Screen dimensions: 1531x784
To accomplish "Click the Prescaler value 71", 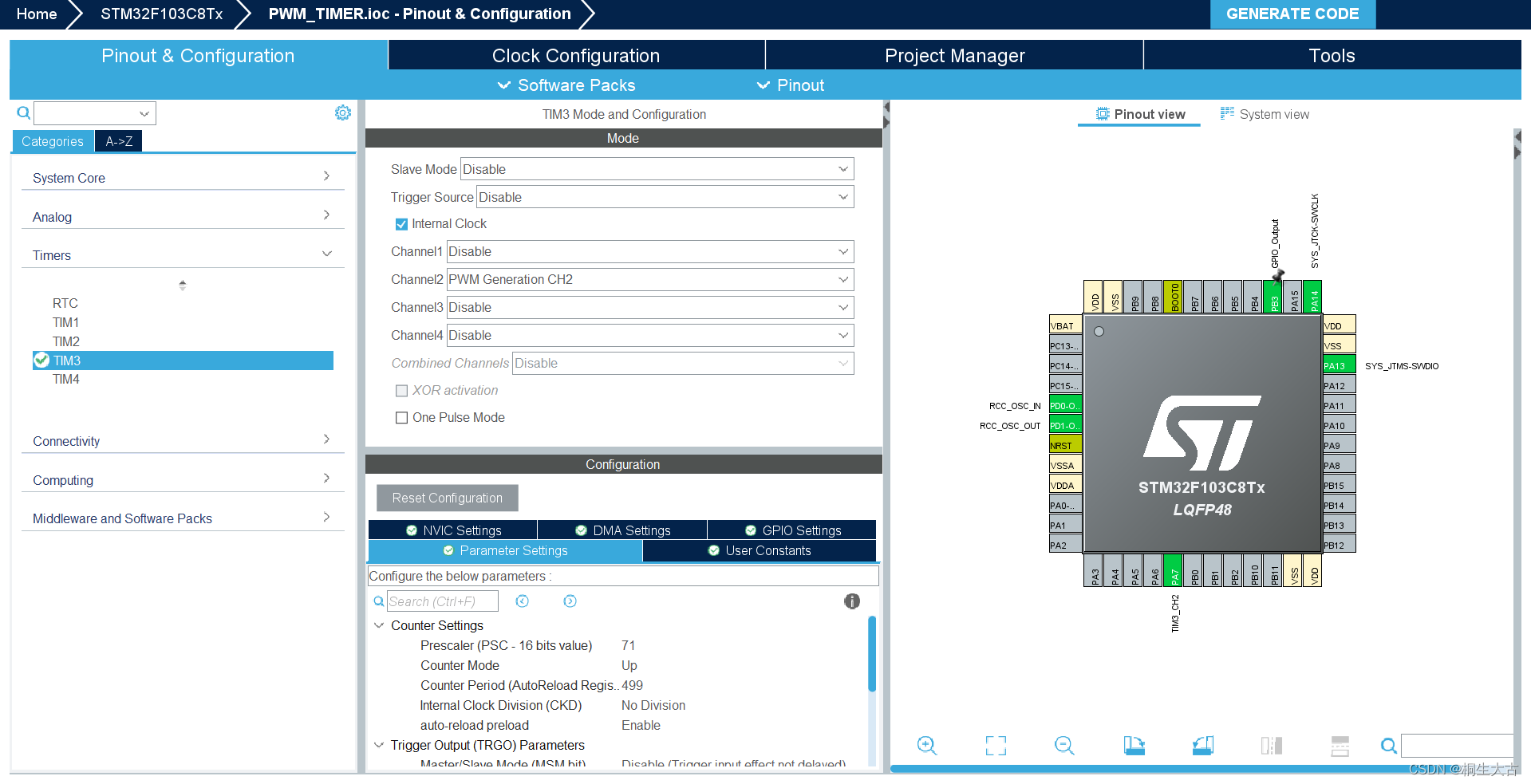I will tap(629, 645).
